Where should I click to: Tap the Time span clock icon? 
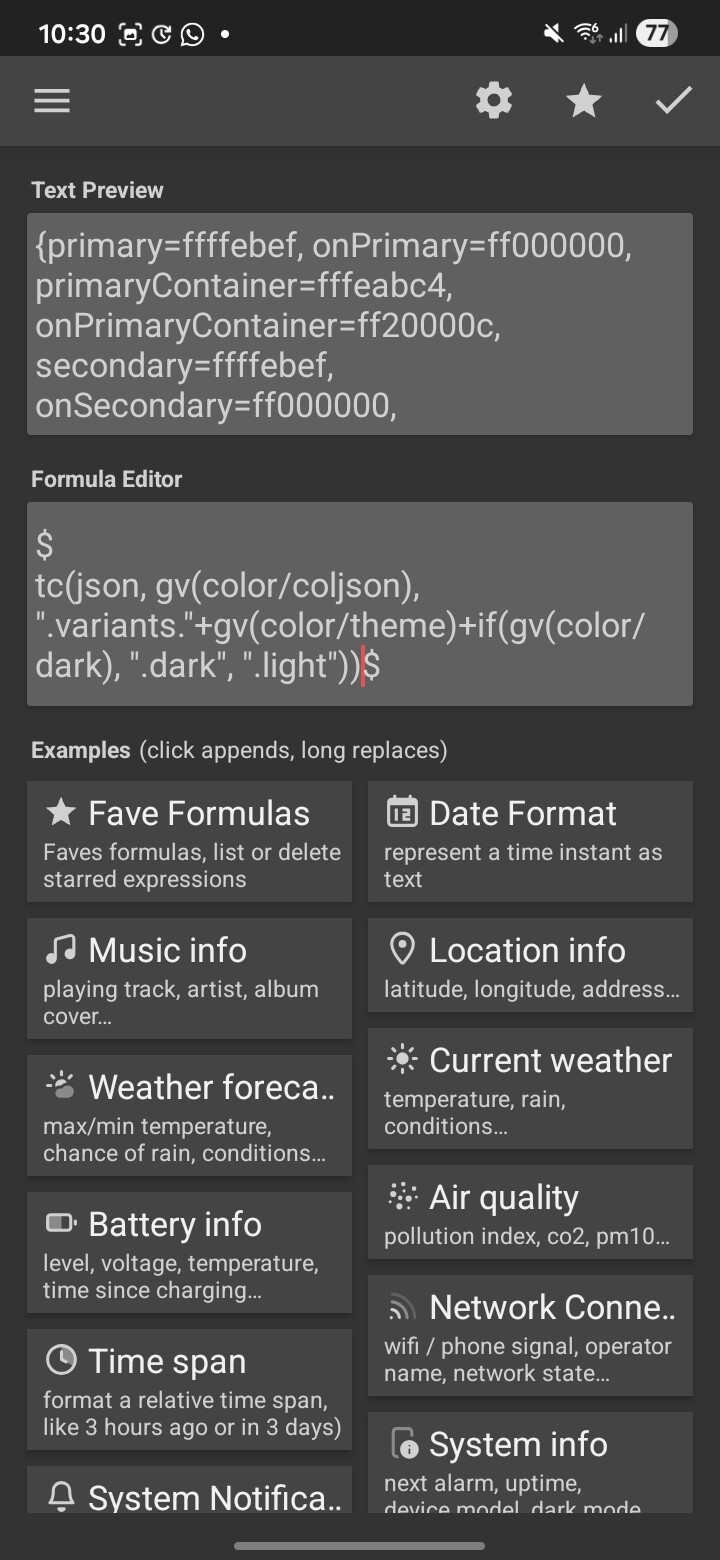[61, 1360]
